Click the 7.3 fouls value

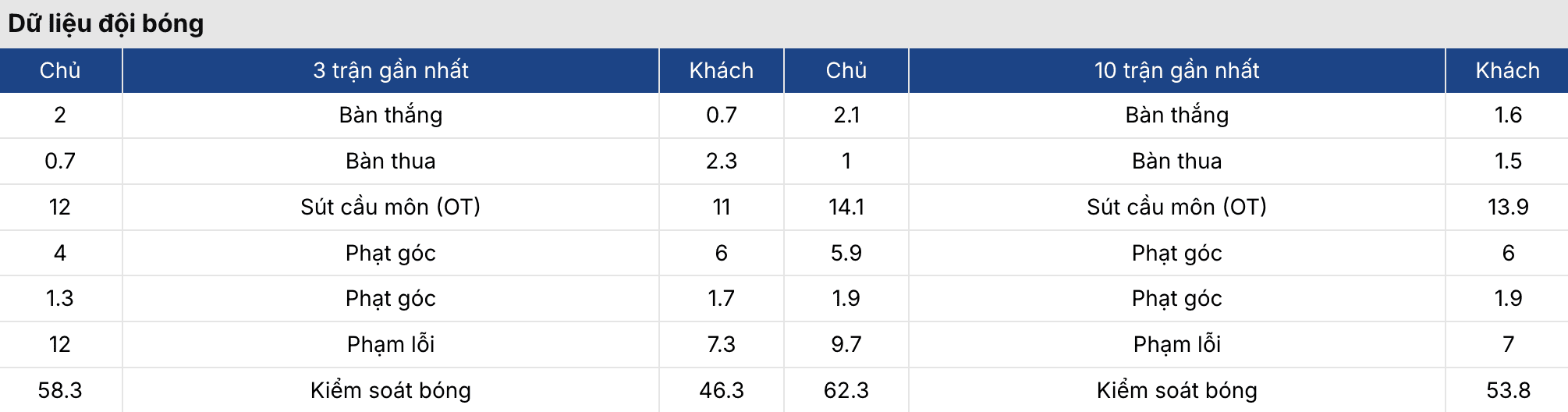(x=721, y=344)
